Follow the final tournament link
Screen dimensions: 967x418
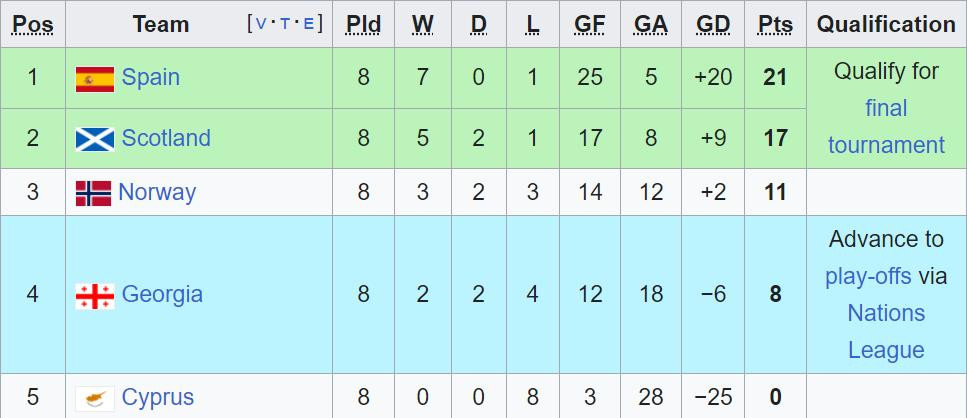(886, 126)
